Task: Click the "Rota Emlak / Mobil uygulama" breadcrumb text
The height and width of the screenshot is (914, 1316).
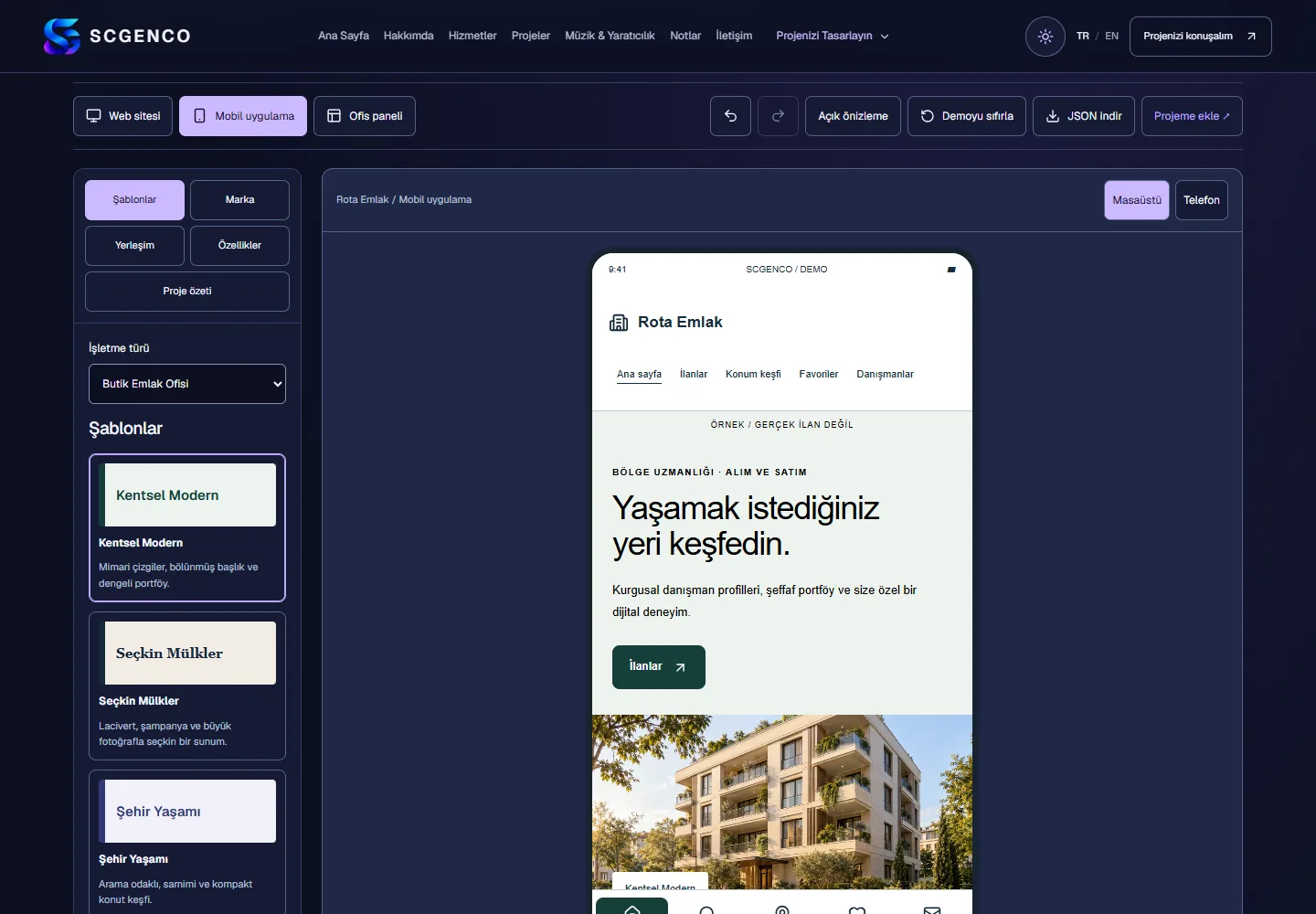Action: coord(404,200)
